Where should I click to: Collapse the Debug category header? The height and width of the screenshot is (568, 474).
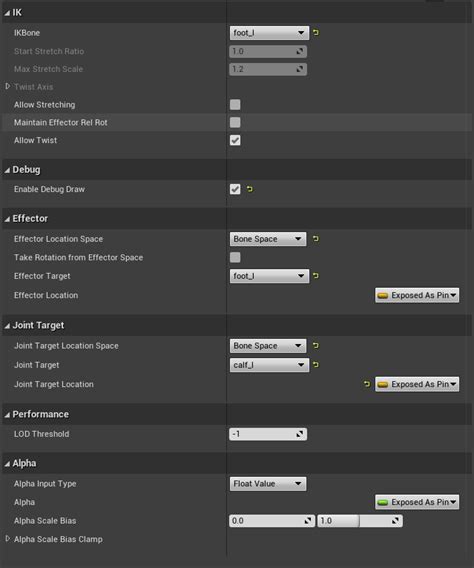click(7, 170)
